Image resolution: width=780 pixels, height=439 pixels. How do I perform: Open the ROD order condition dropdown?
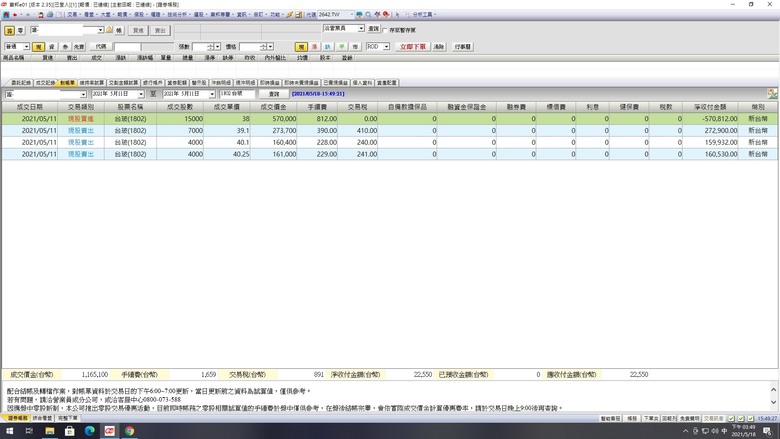(386, 47)
